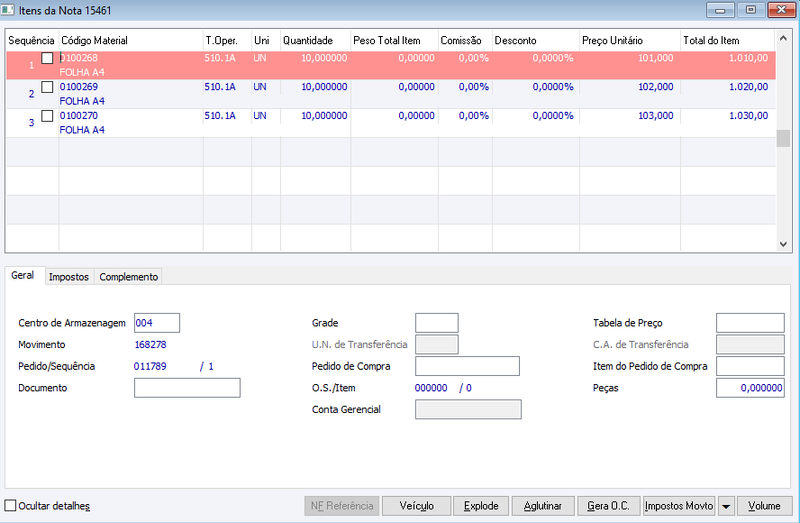800x523 pixels.
Task: Tick the checkbox for item 0100269
Action: tap(47, 87)
